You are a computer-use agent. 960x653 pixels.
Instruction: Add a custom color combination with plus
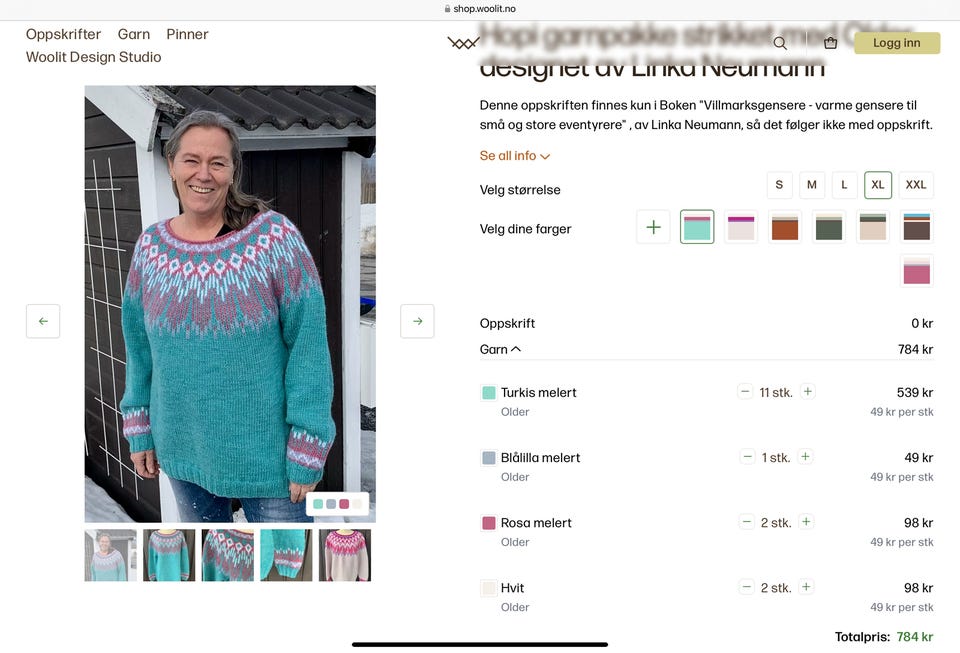tap(653, 227)
